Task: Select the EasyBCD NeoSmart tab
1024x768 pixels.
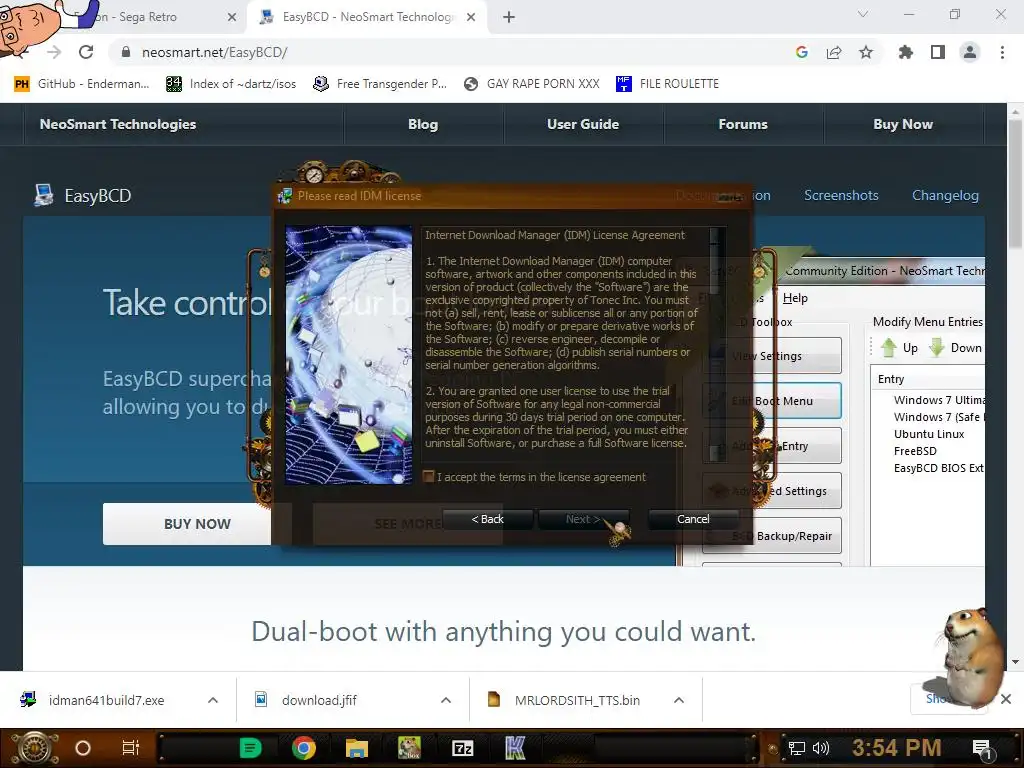Action: click(x=366, y=17)
